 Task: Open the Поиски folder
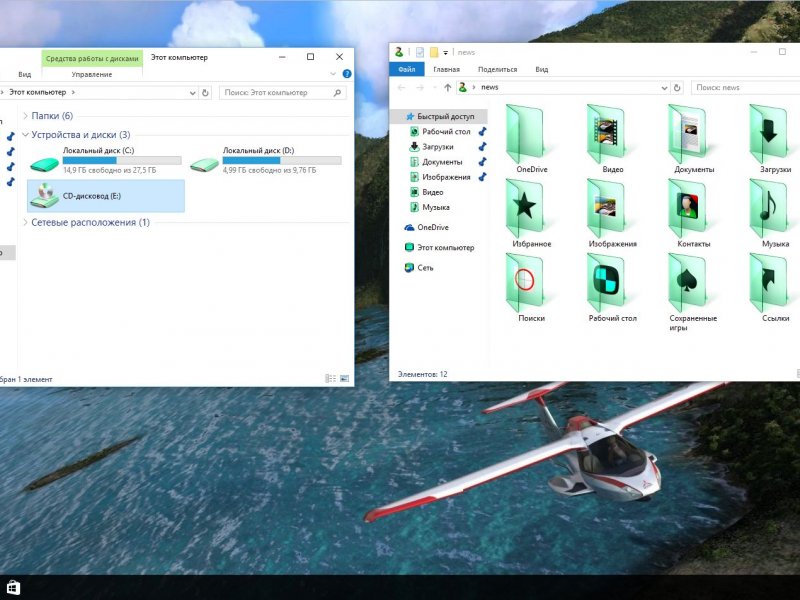(531, 288)
